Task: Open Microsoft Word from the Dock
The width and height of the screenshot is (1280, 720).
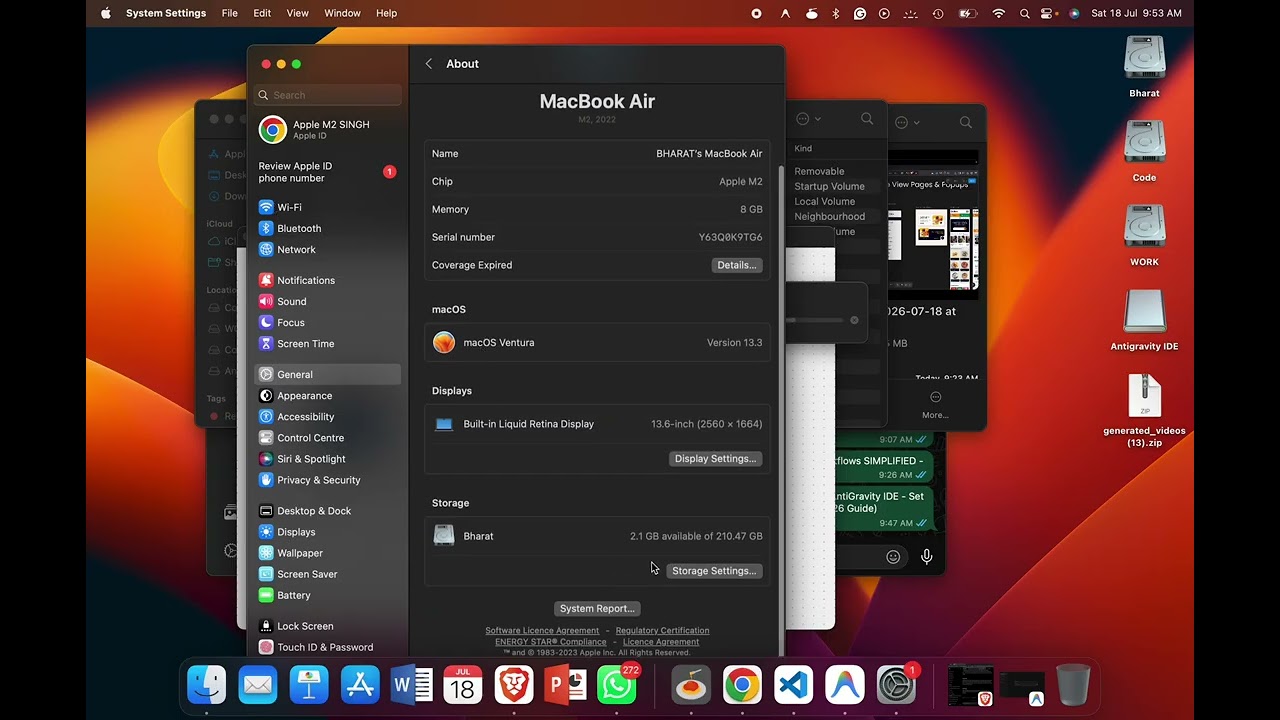Action: (x=411, y=685)
